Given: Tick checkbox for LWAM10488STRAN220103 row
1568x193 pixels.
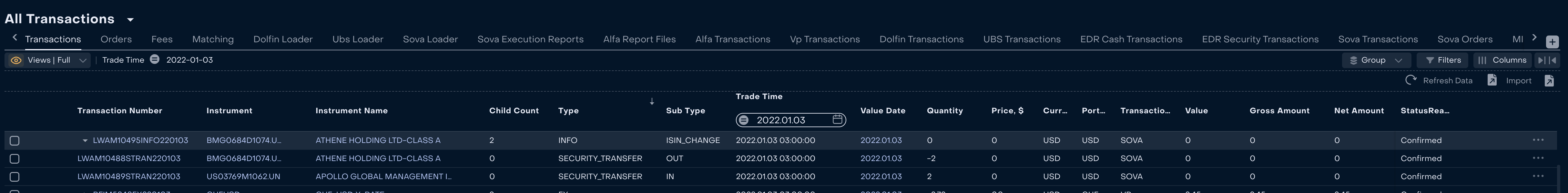Looking at the screenshot, I should click(15, 159).
